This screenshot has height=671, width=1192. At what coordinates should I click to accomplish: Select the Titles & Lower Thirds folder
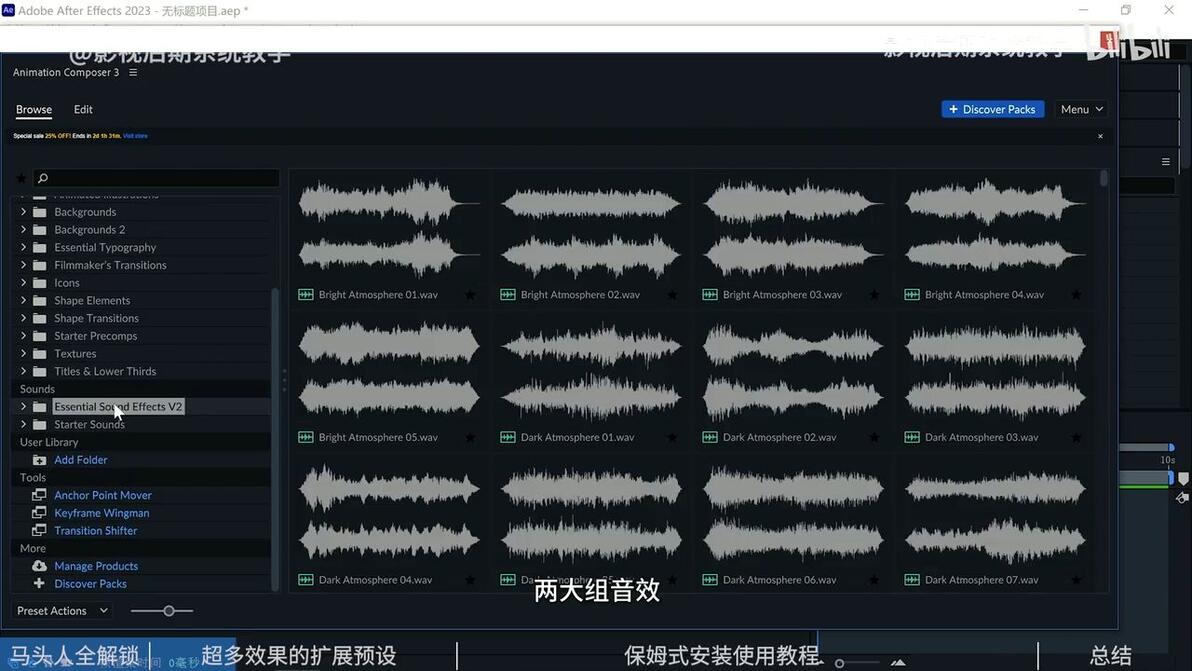[105, 372]
